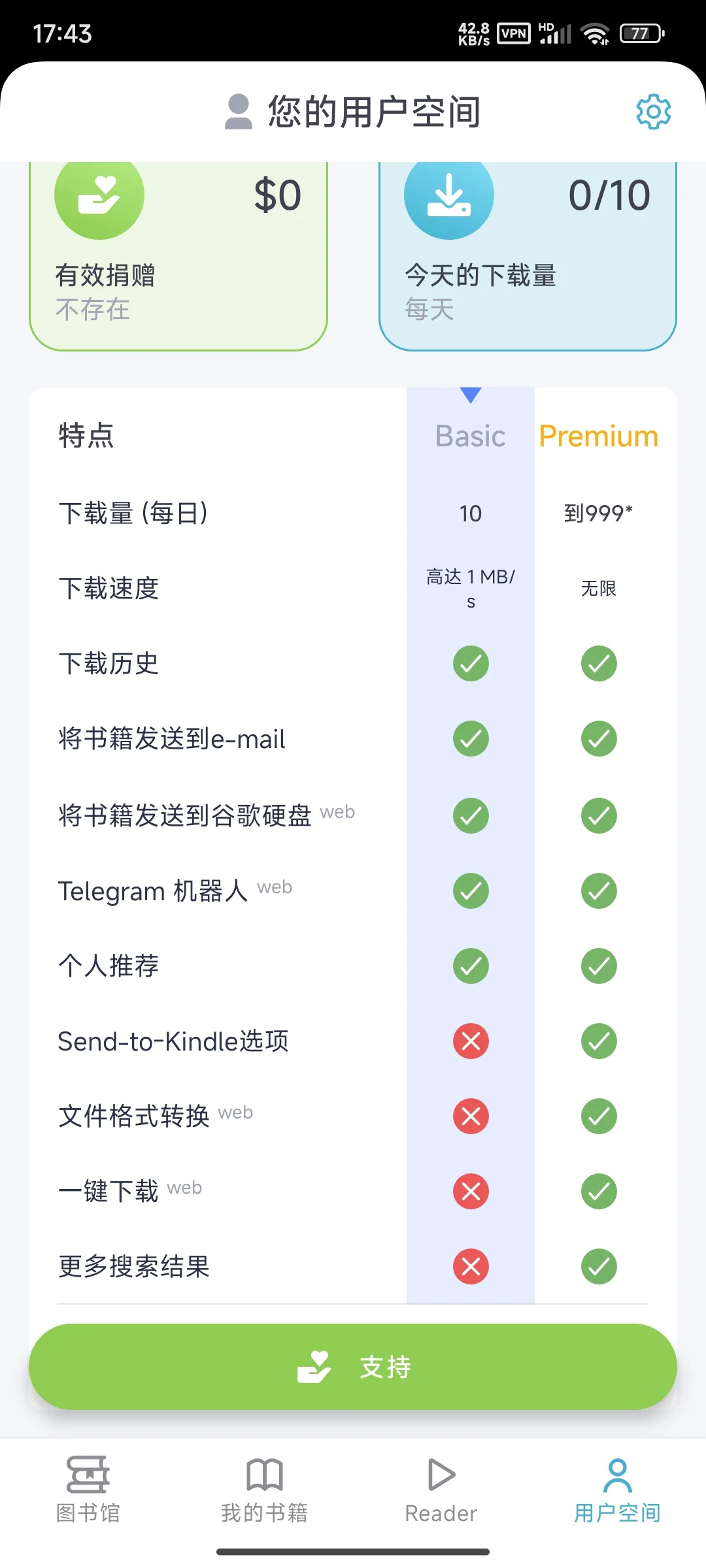Tap red cross for 一键下载 Basic
706x1568 pixels.
click(471, 1191)
